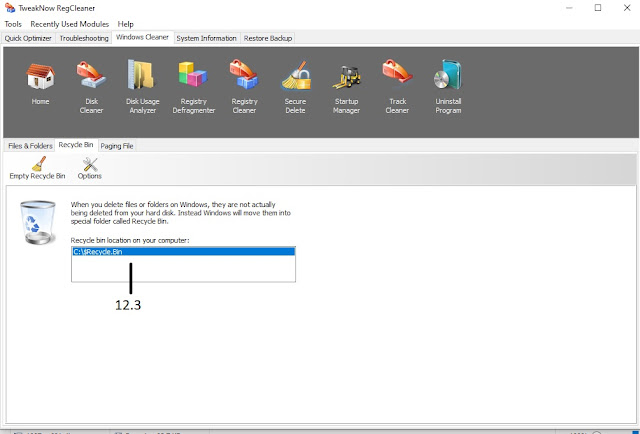640x434 pixels.
Task: Switch to Files & Folders sub-tab
Action: point(30,146)
